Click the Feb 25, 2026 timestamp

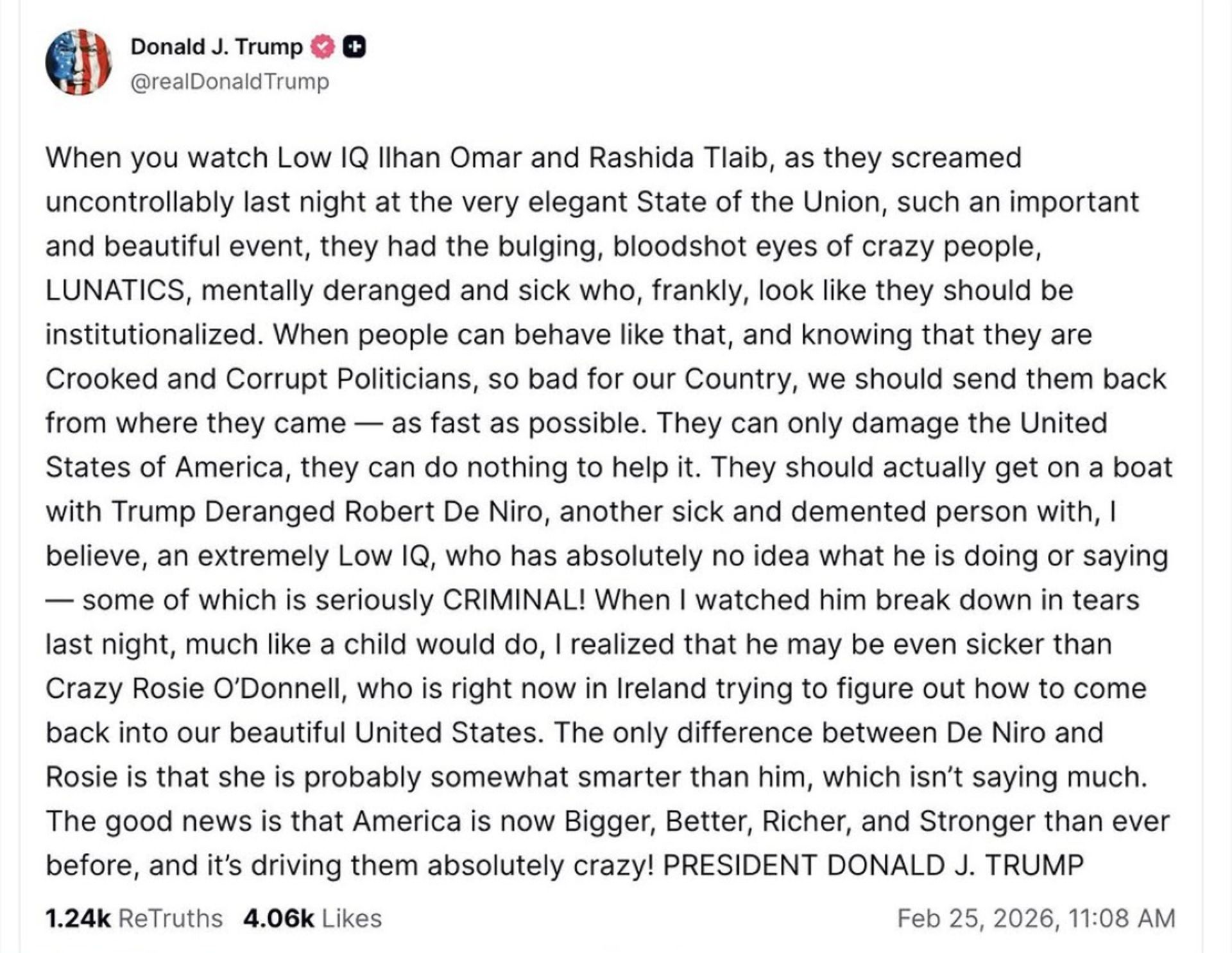pyautogui.click(x=1036, y=918)
